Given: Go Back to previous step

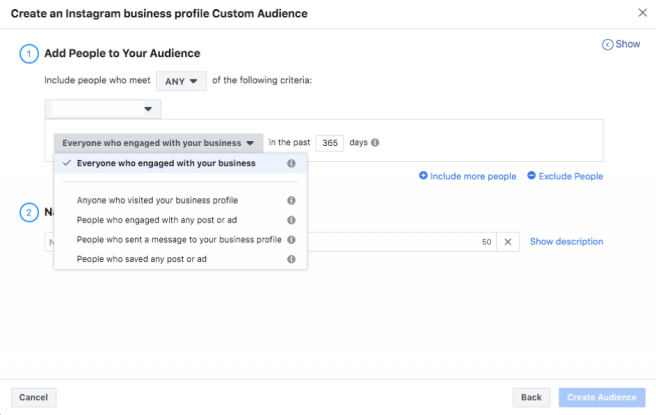Looking at the screenshot, I should (x=531, y=397).
